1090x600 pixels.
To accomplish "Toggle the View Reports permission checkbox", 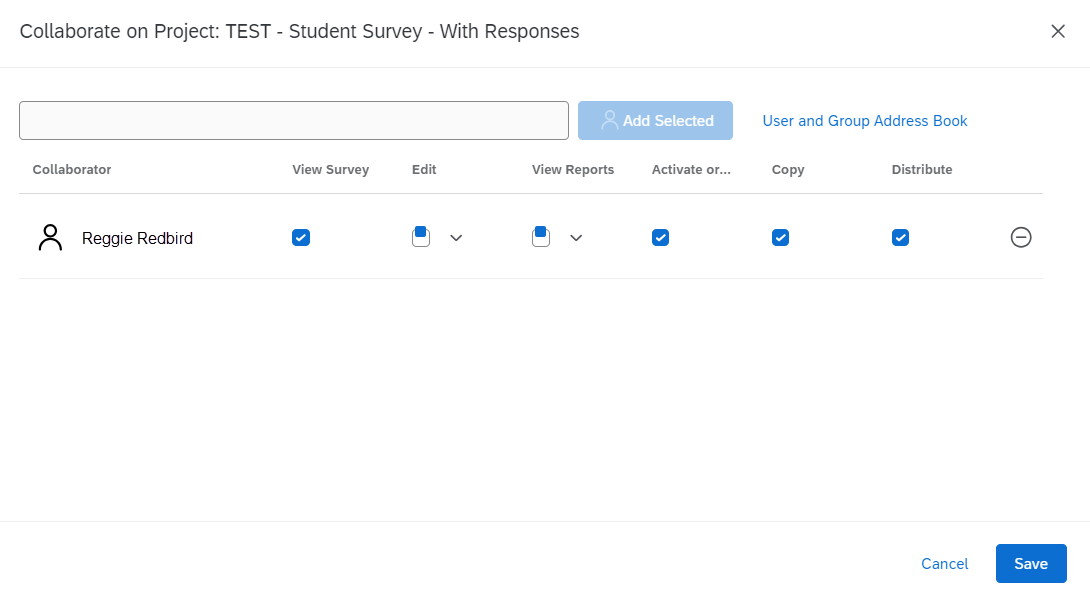I will [541, 237].
